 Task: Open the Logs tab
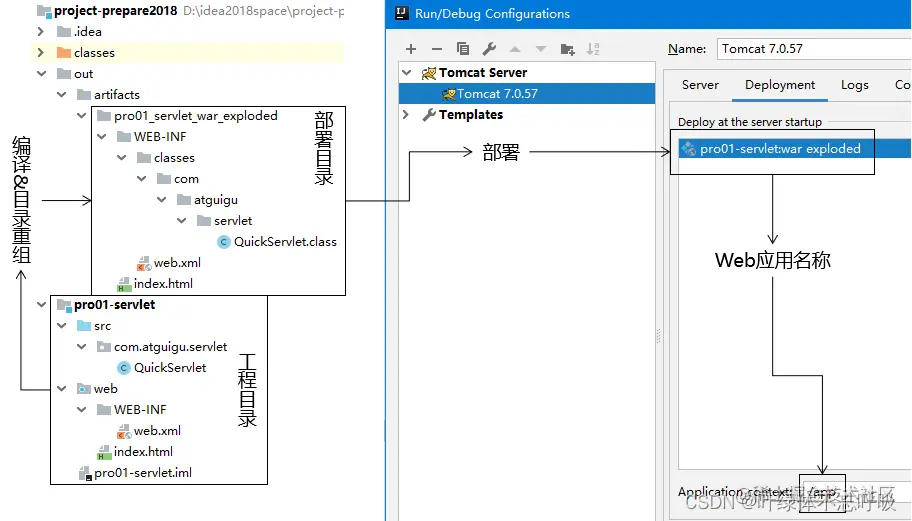[854, 85]
